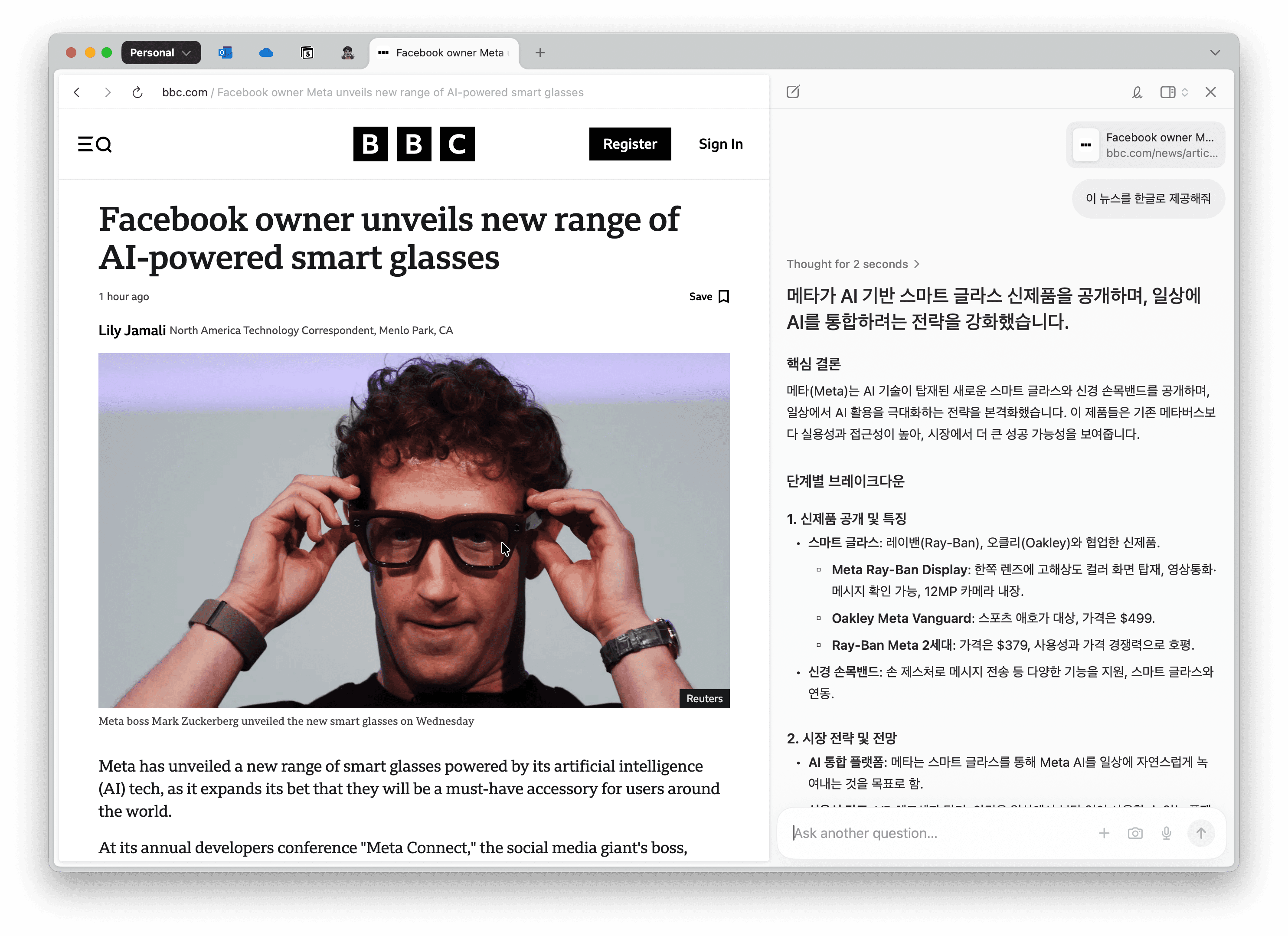Click the "단계별 브레이크다운" heading
1288x936 pixels.
[x=846, y=481]
